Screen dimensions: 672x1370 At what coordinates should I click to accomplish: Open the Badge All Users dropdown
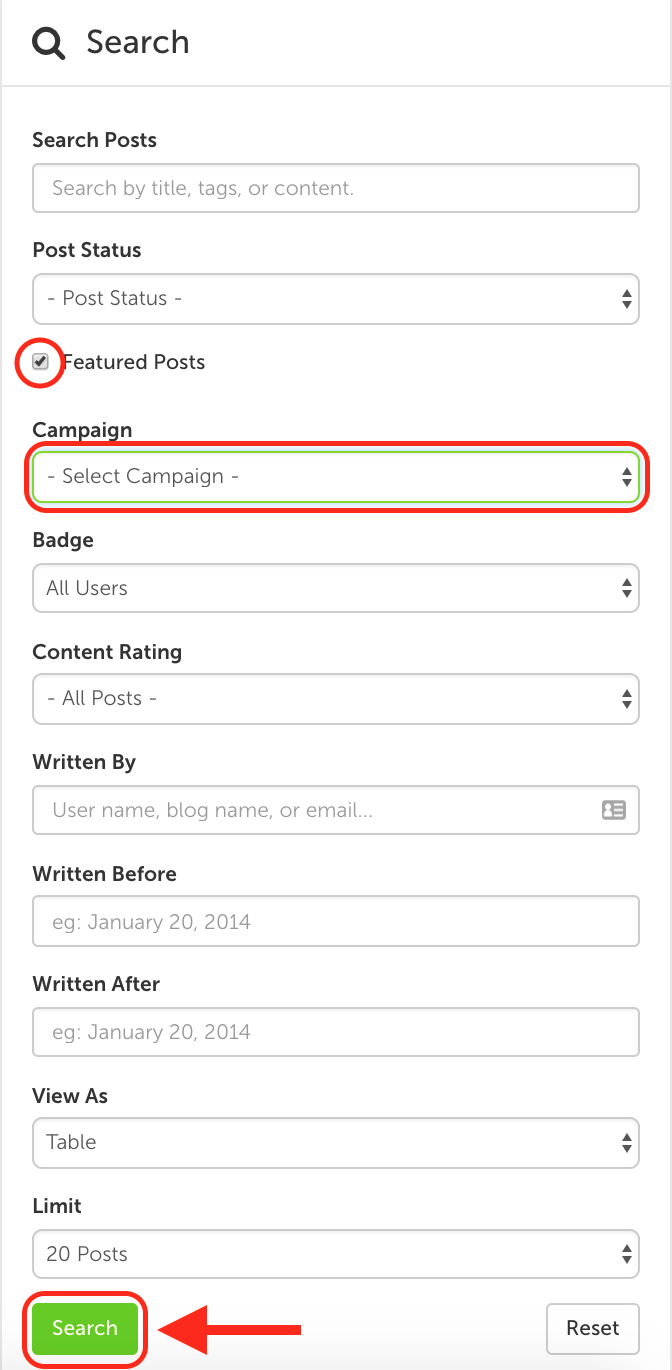click(335, 588)
